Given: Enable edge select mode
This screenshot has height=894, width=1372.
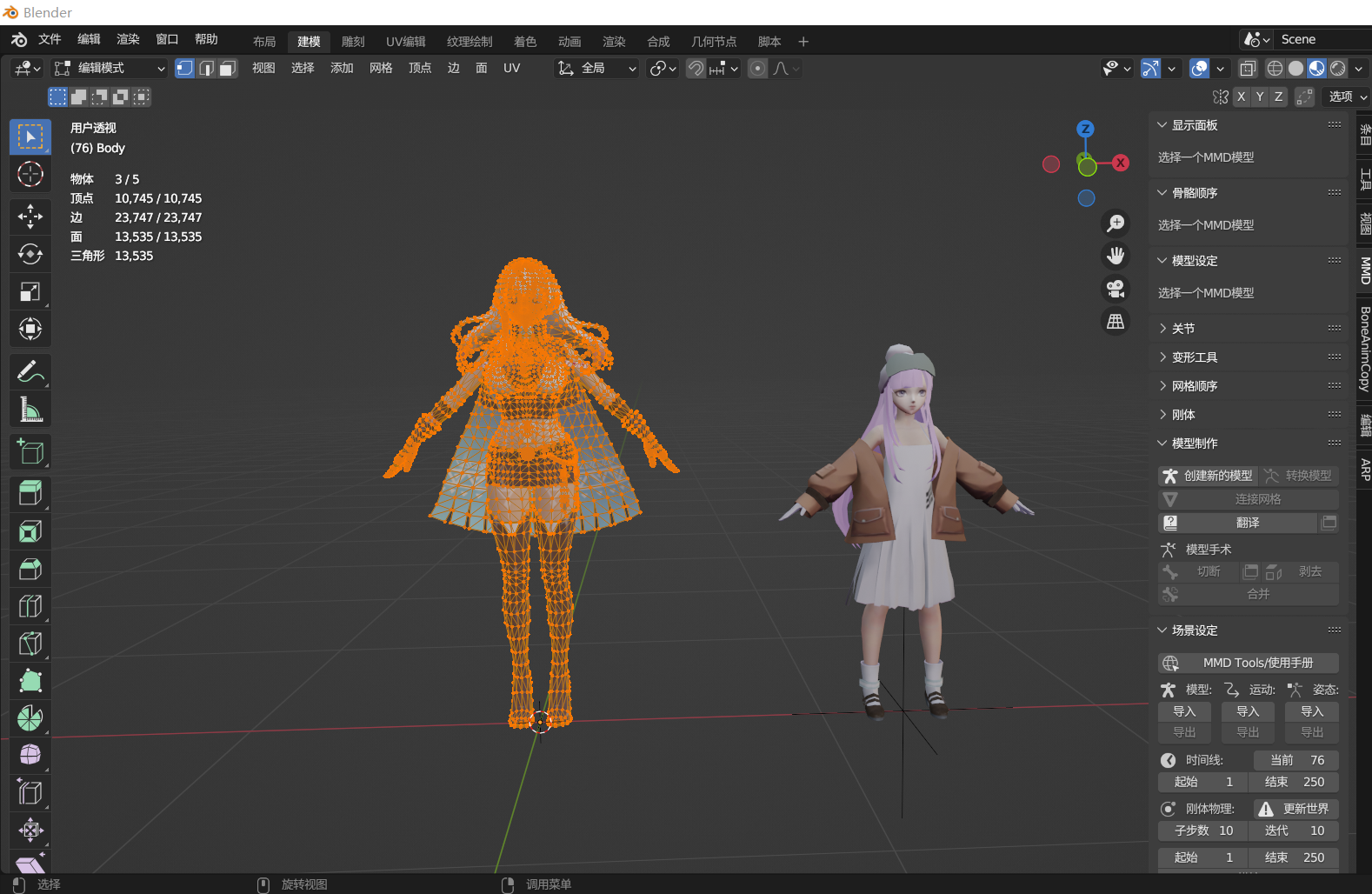Looking at the screenshot, I should (x=206, y=68).
